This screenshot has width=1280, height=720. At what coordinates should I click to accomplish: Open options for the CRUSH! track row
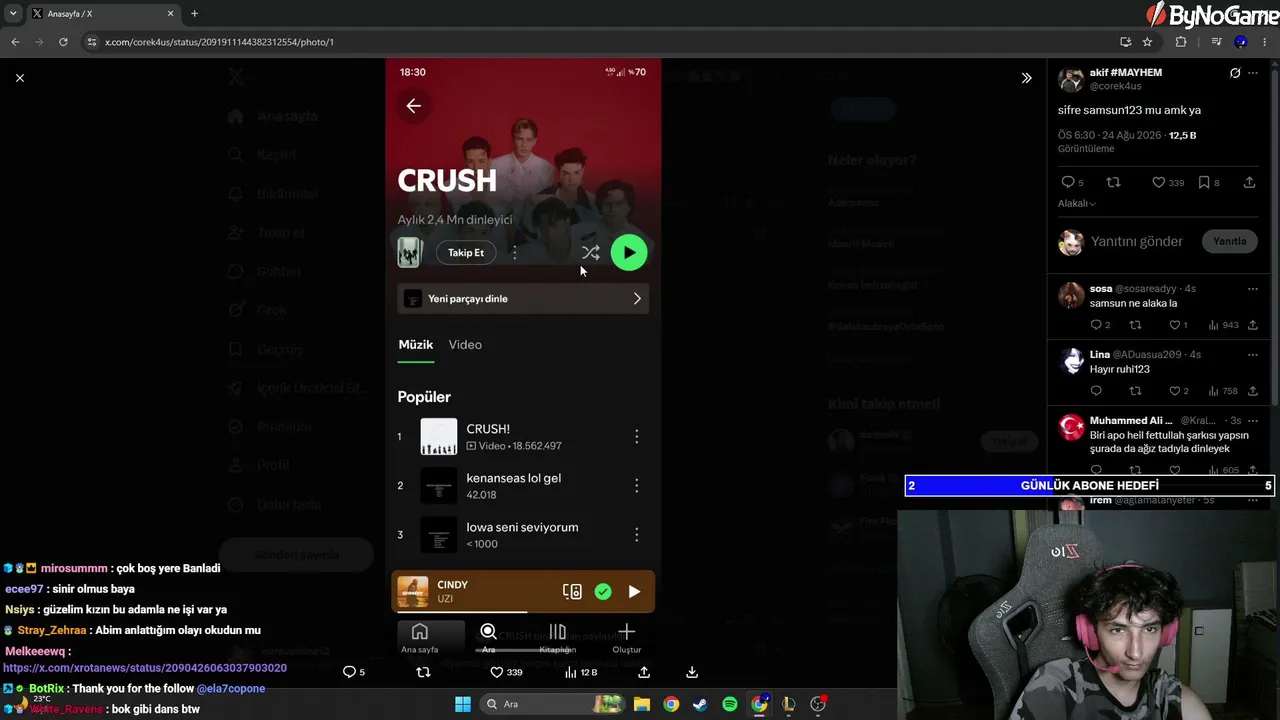click(636, 437)
